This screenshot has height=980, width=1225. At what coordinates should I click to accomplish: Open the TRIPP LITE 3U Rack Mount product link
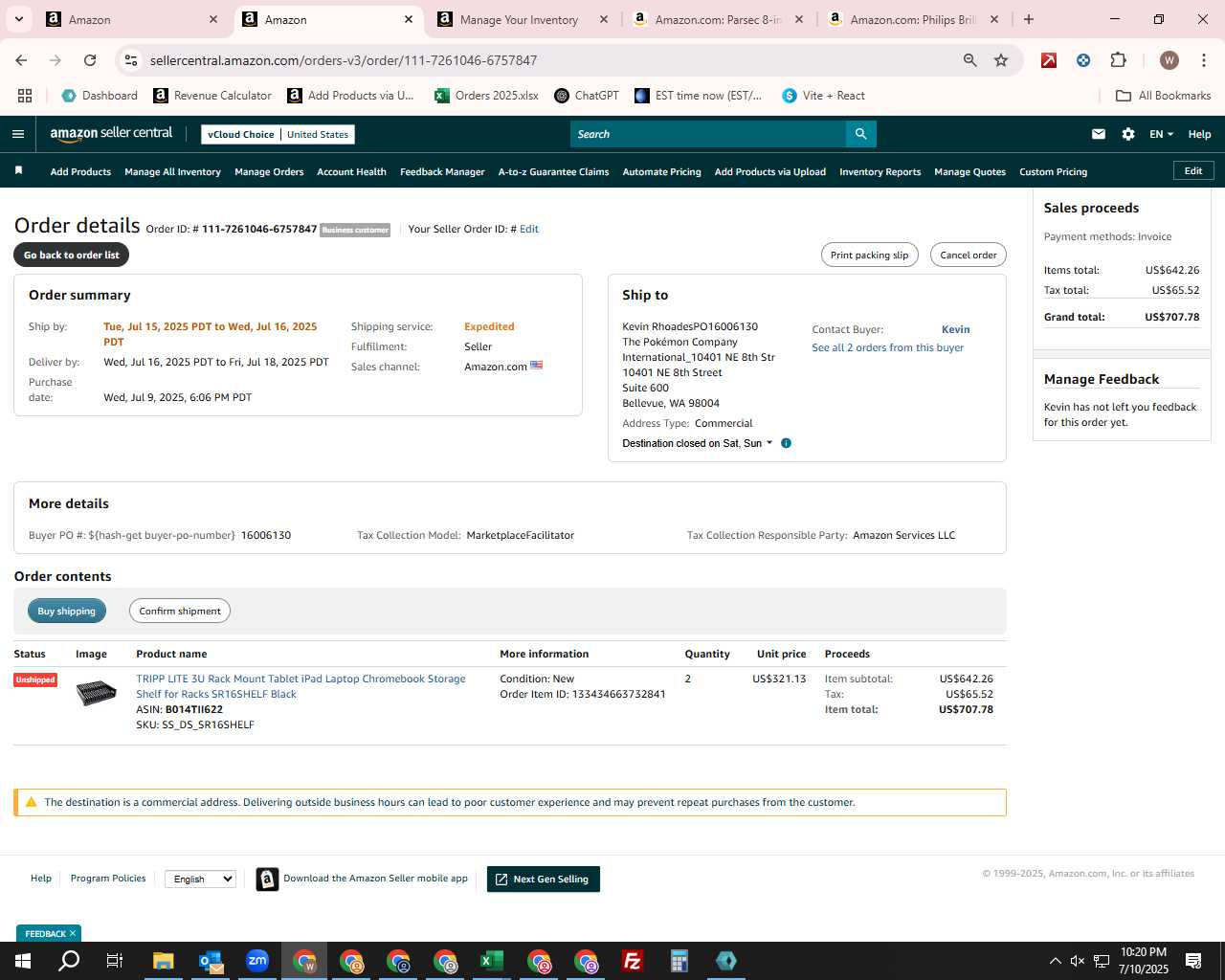coord(301,686)
